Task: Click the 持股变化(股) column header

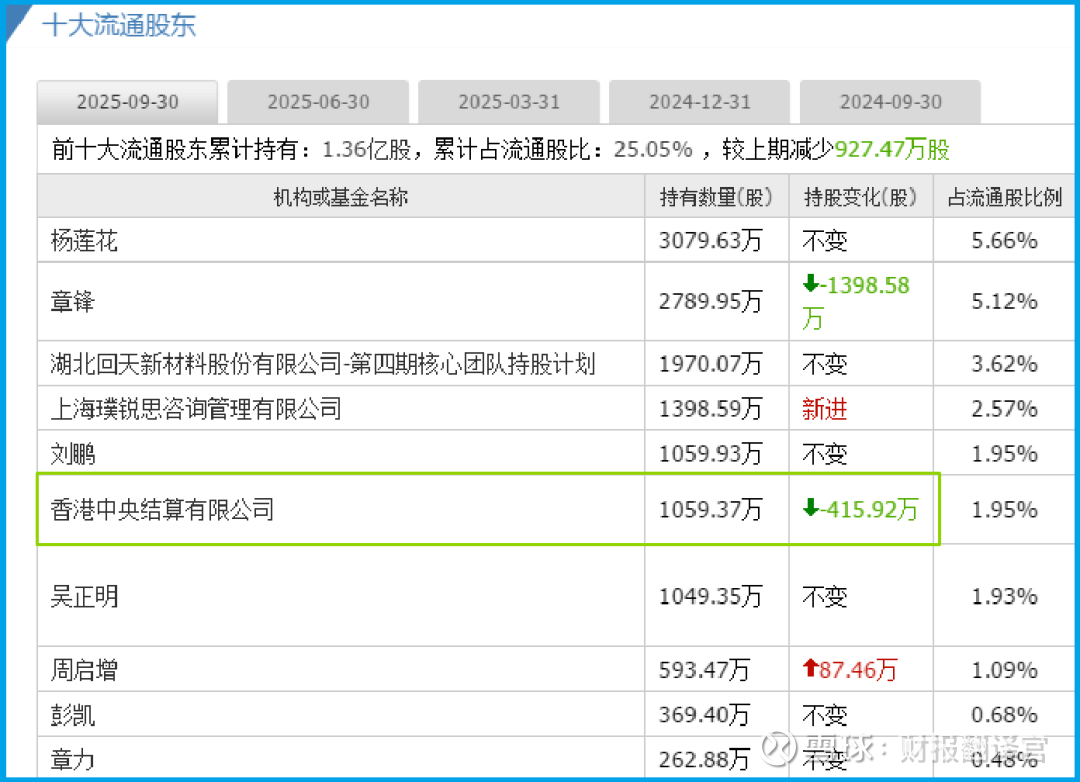Action: [x=860, y=197]
